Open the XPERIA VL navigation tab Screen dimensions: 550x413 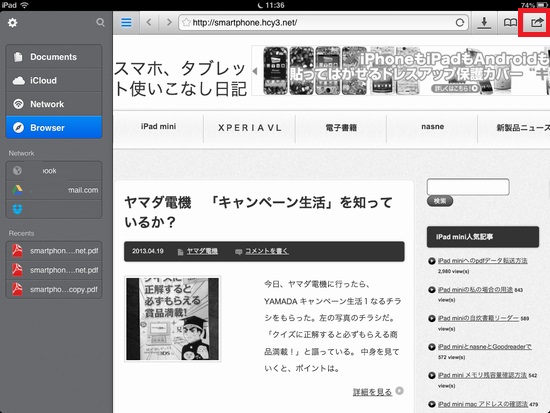click(x=250, y=128)
